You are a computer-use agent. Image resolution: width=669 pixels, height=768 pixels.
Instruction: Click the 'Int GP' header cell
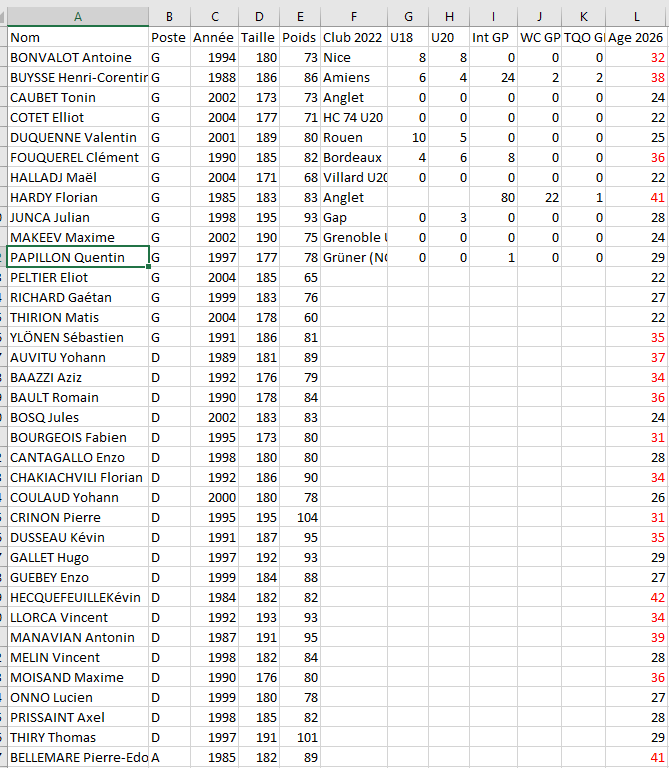pyautogui.click(x=494, y=37)
